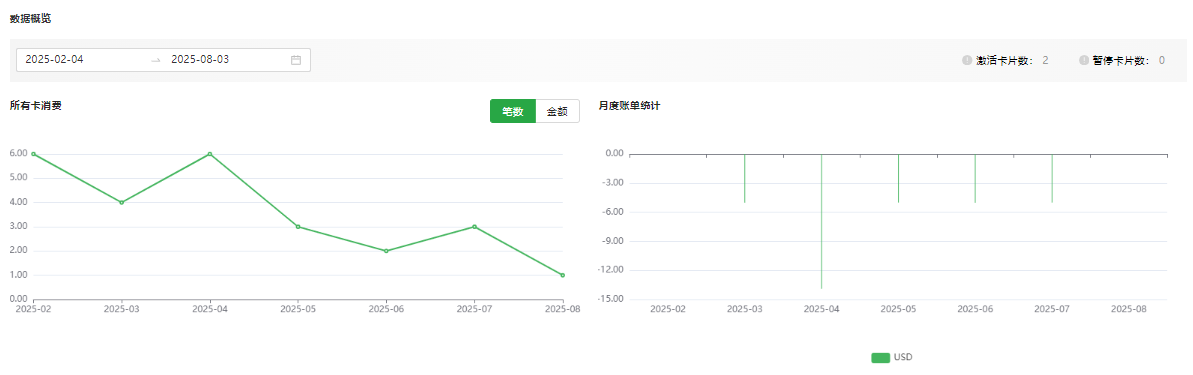1193x375 pixels.
Task: Click the info icon beside 暂停卡片数
Action: [1083, 60]
